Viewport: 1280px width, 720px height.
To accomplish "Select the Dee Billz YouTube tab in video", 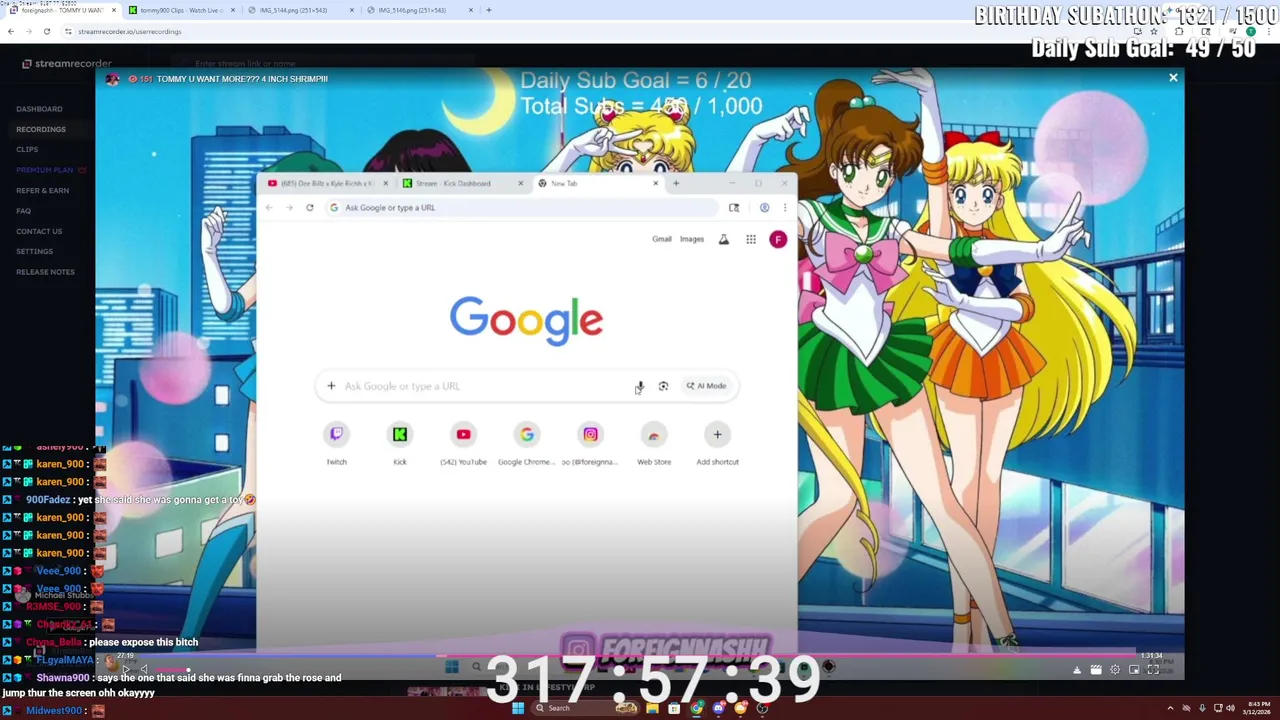I will point(326,183).
